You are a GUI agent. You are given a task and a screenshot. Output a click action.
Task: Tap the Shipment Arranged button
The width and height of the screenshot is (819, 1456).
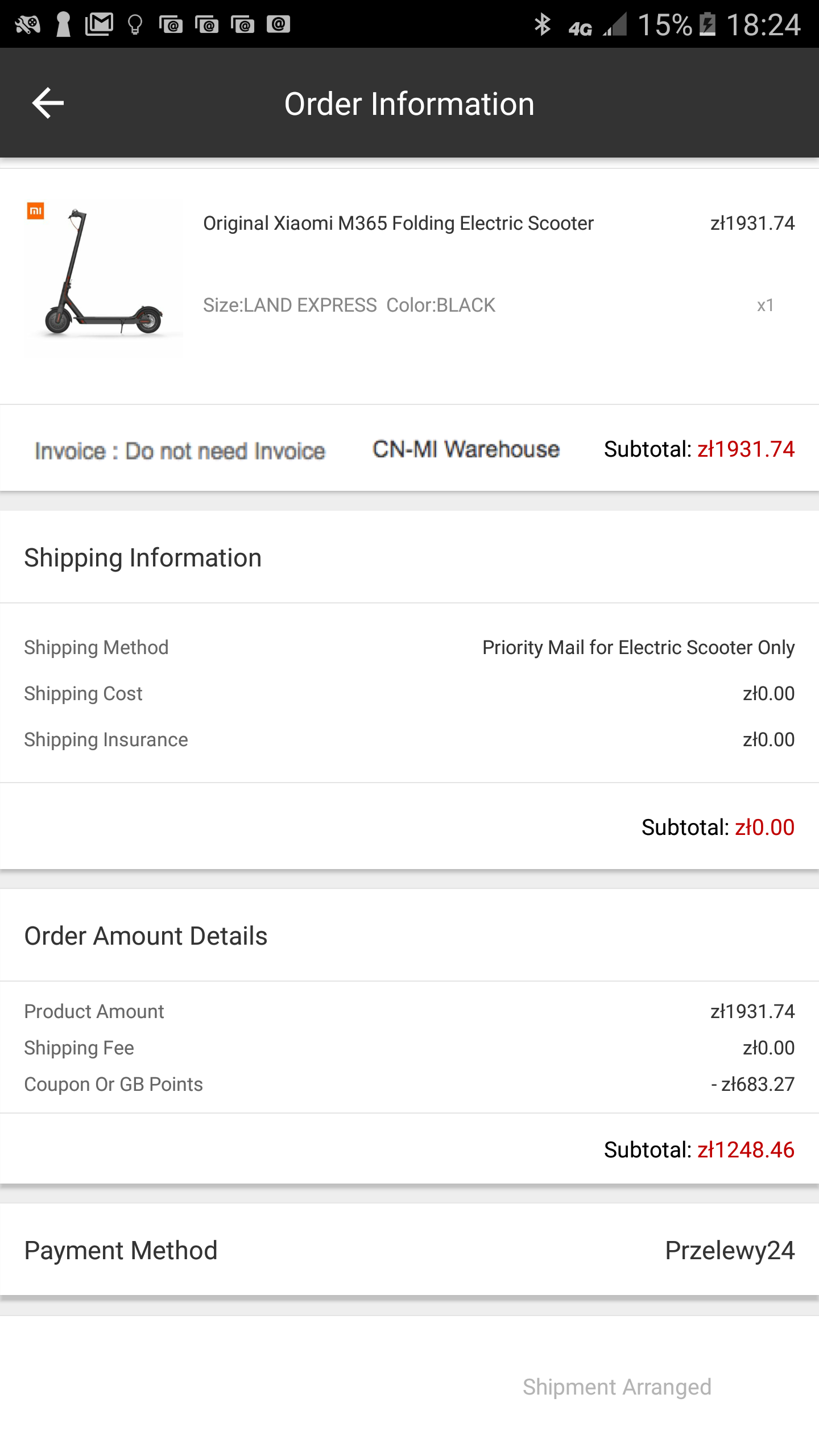click(x=617, y=1387)
